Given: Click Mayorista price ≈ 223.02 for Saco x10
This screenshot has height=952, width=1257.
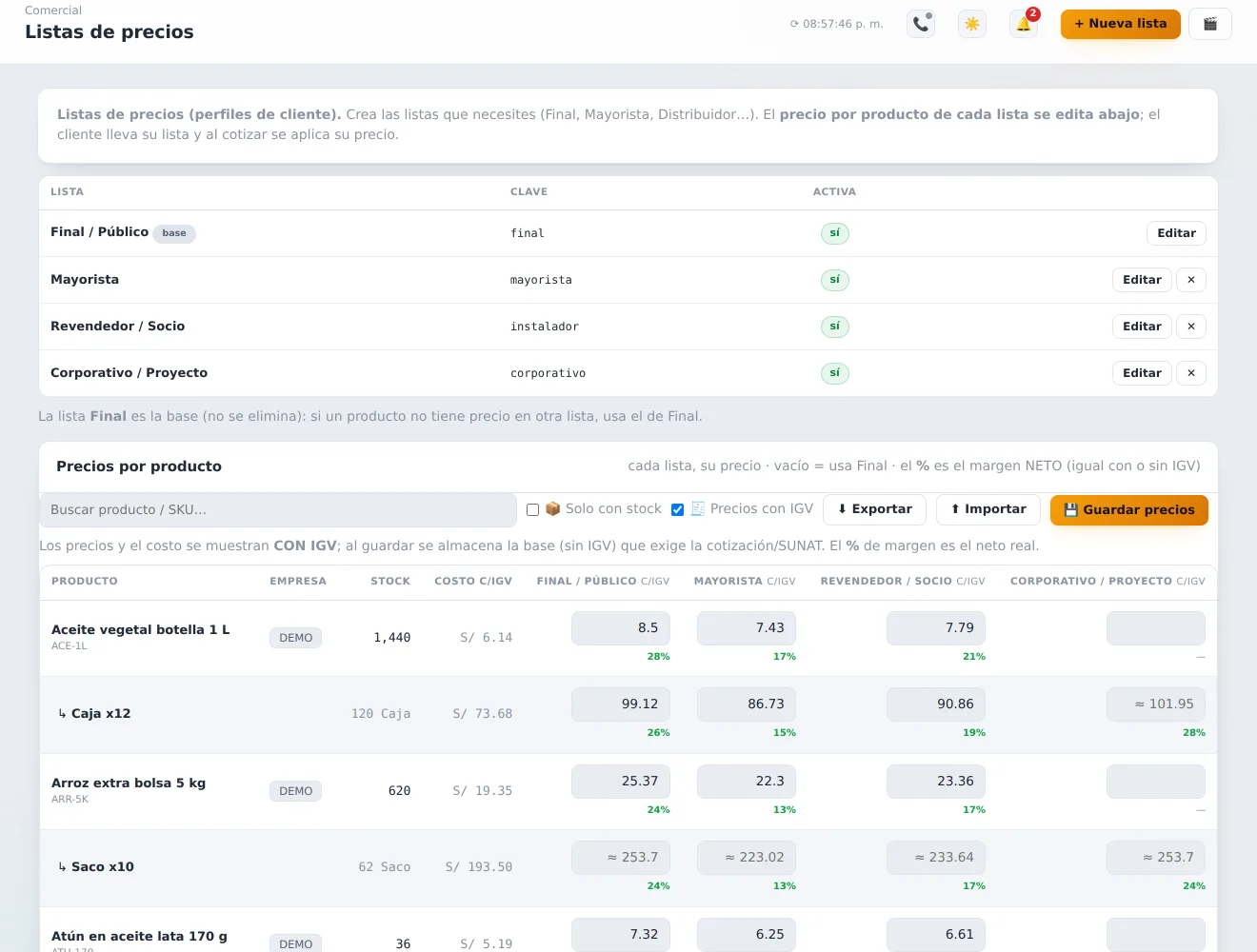Looking at the screenshot, I should [x=747, y=858].
